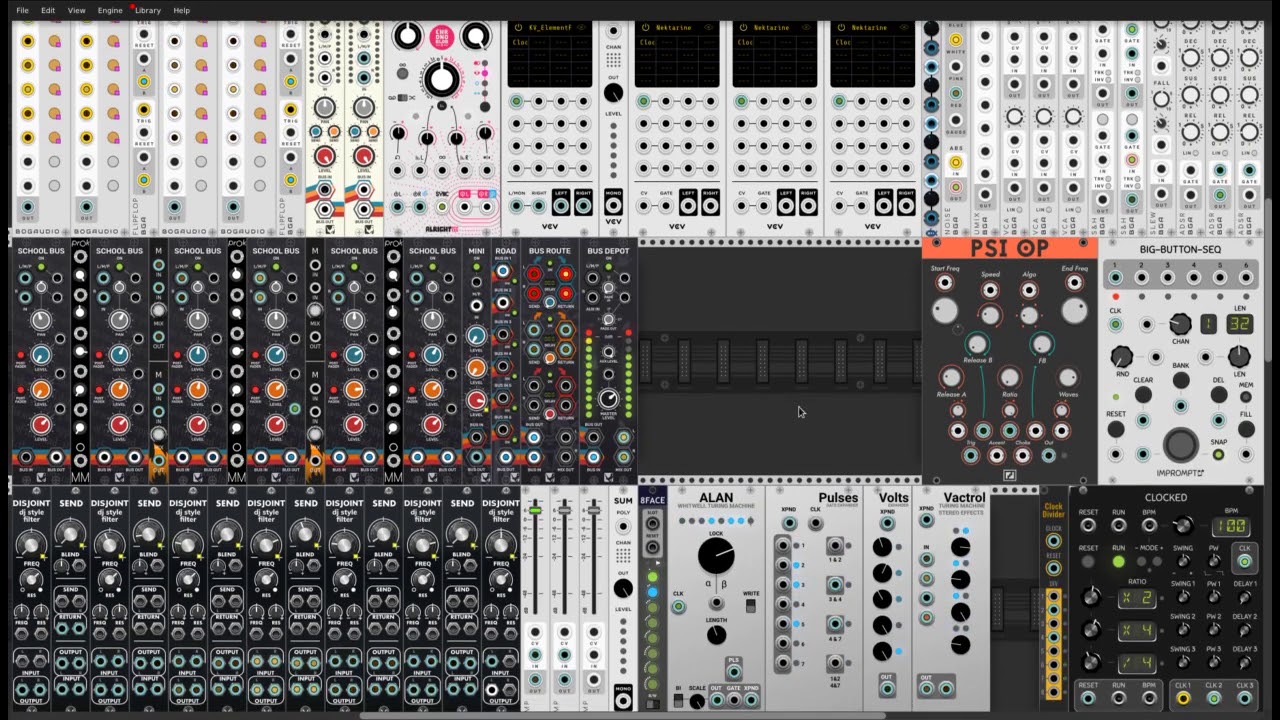Flip the ALAN BI switch
The width and height of the screenshot is (1280, 720).
pos(678,701)
